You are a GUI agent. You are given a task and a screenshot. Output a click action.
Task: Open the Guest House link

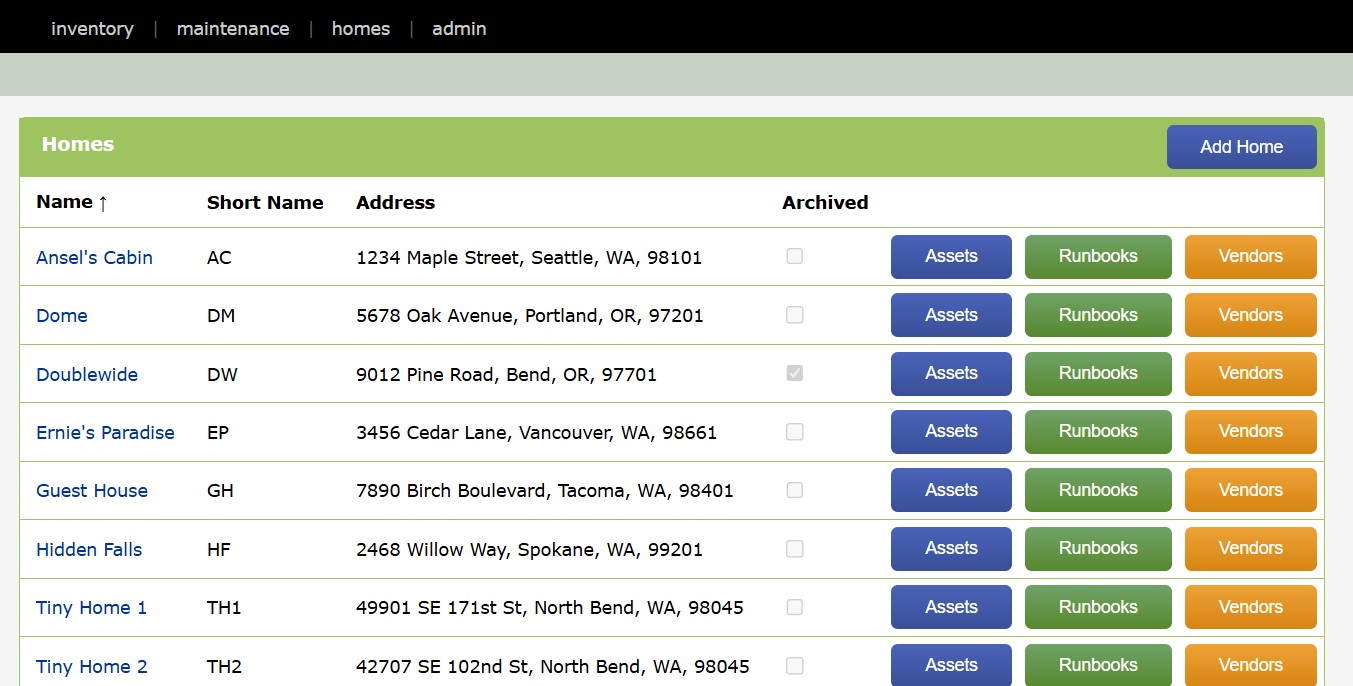click(x=92, y=490)
